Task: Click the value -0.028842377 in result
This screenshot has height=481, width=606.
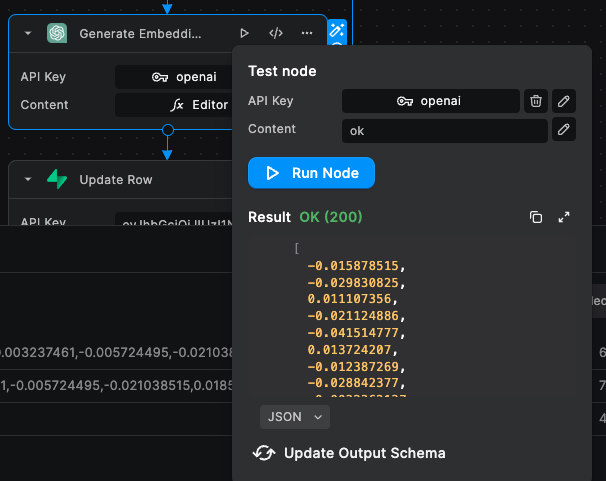Action: (353, 383)
